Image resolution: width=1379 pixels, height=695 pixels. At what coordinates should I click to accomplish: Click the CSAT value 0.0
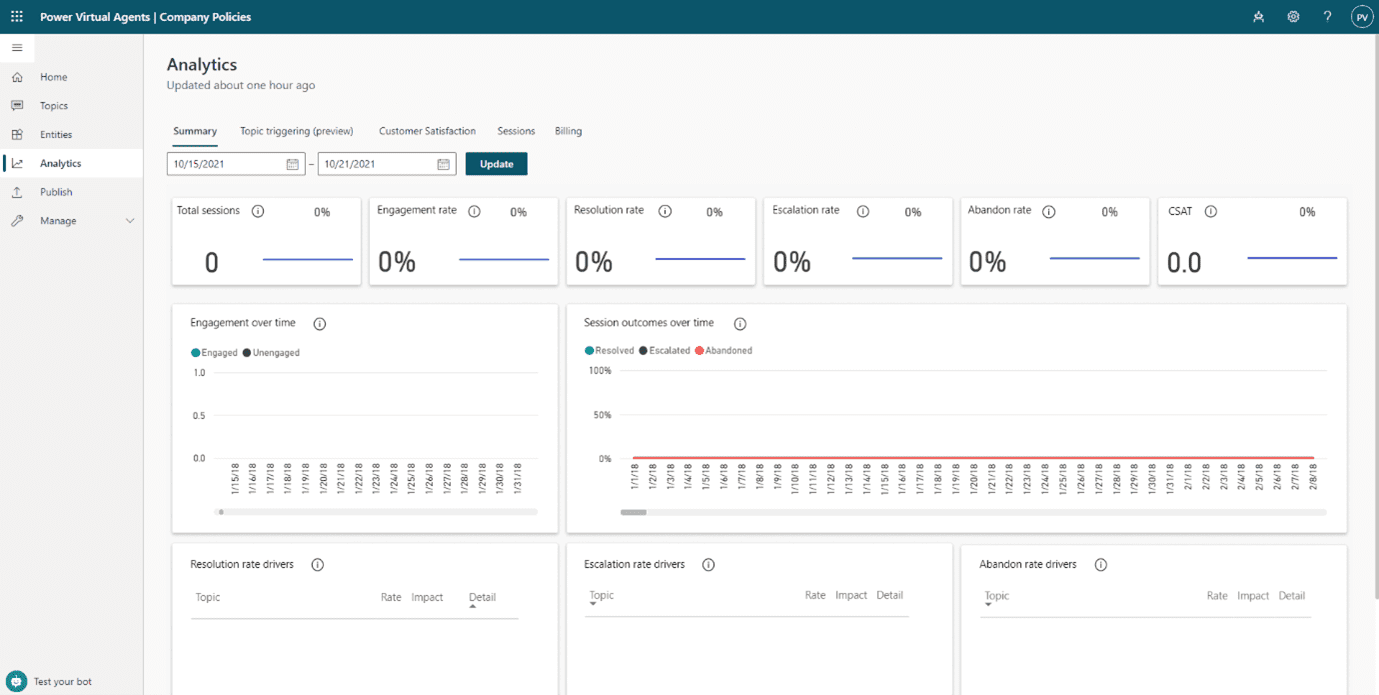[x=1184, y=263]
